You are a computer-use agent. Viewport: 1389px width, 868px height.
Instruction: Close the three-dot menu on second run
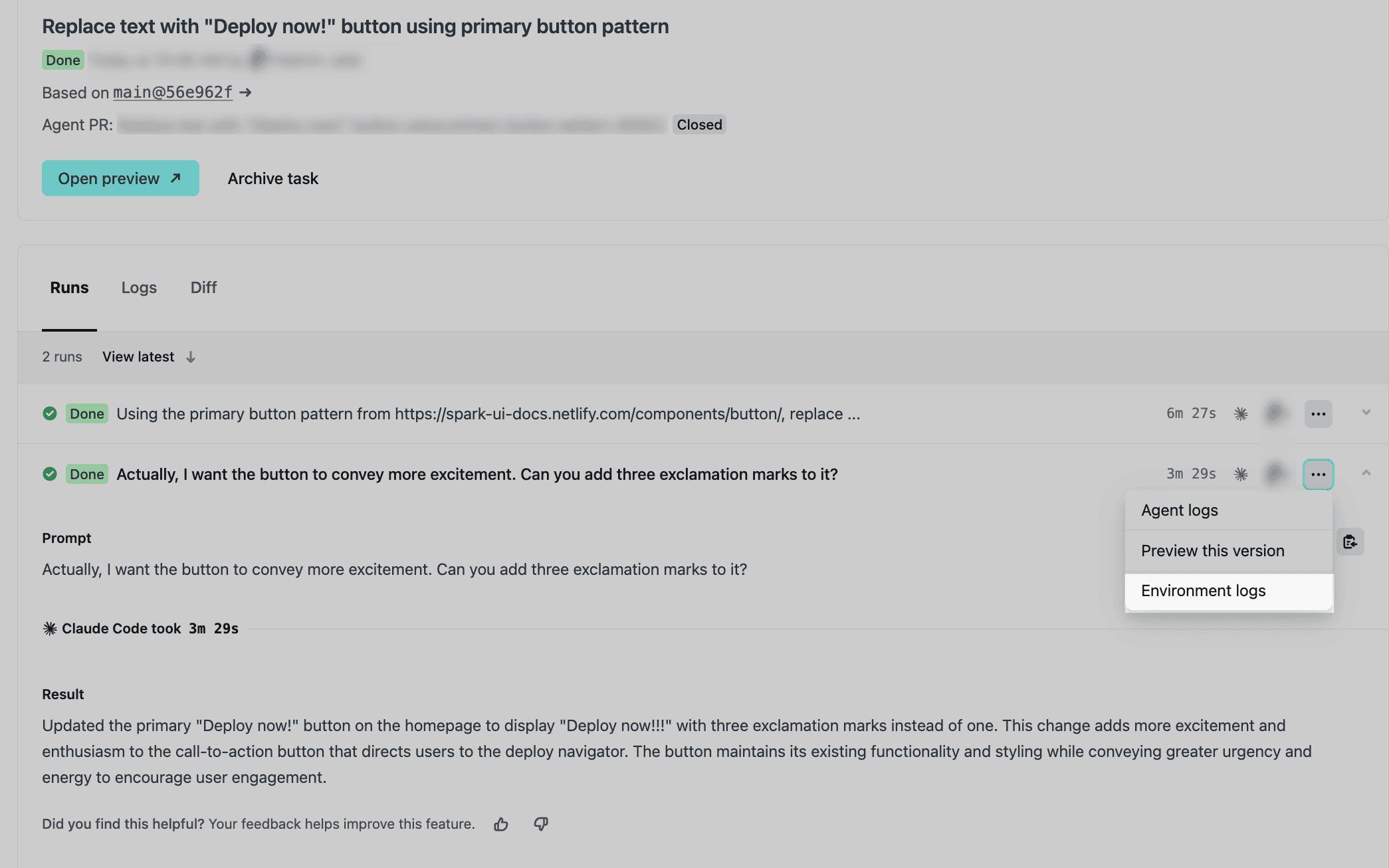tap(1318, 475)
